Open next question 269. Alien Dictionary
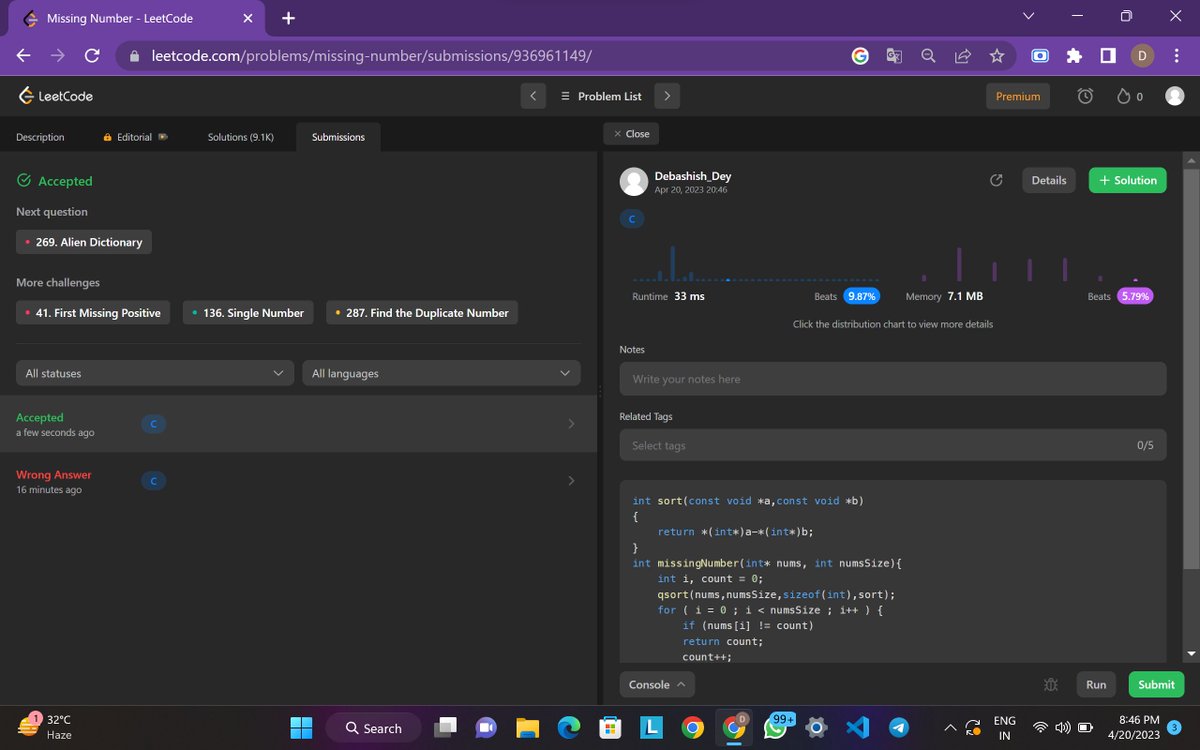Screen dimensions: 1200x750 84,242
